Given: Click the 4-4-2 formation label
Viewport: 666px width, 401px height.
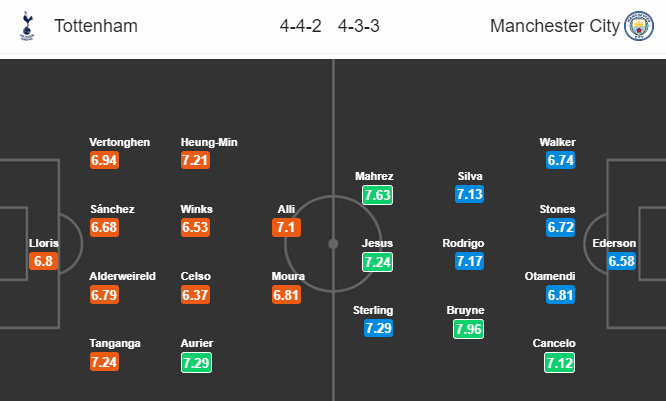Looking at the screenshot, I should (300, 26).
